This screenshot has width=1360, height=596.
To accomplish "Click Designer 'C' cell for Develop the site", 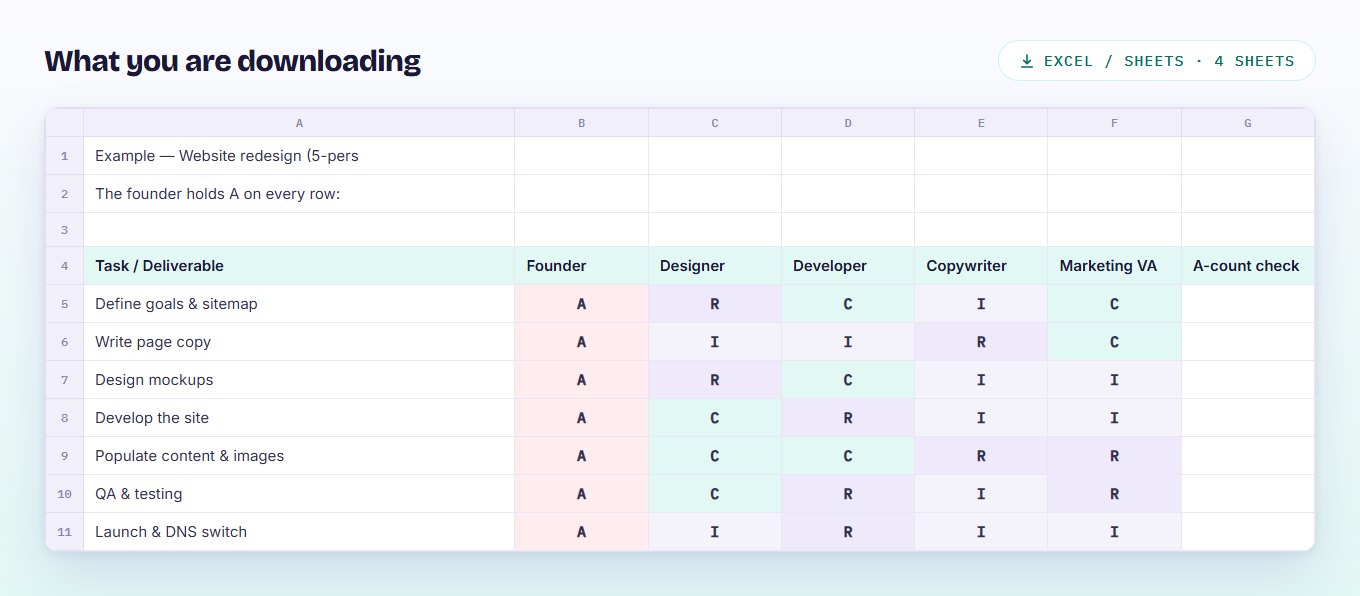I will coord(715,418).
